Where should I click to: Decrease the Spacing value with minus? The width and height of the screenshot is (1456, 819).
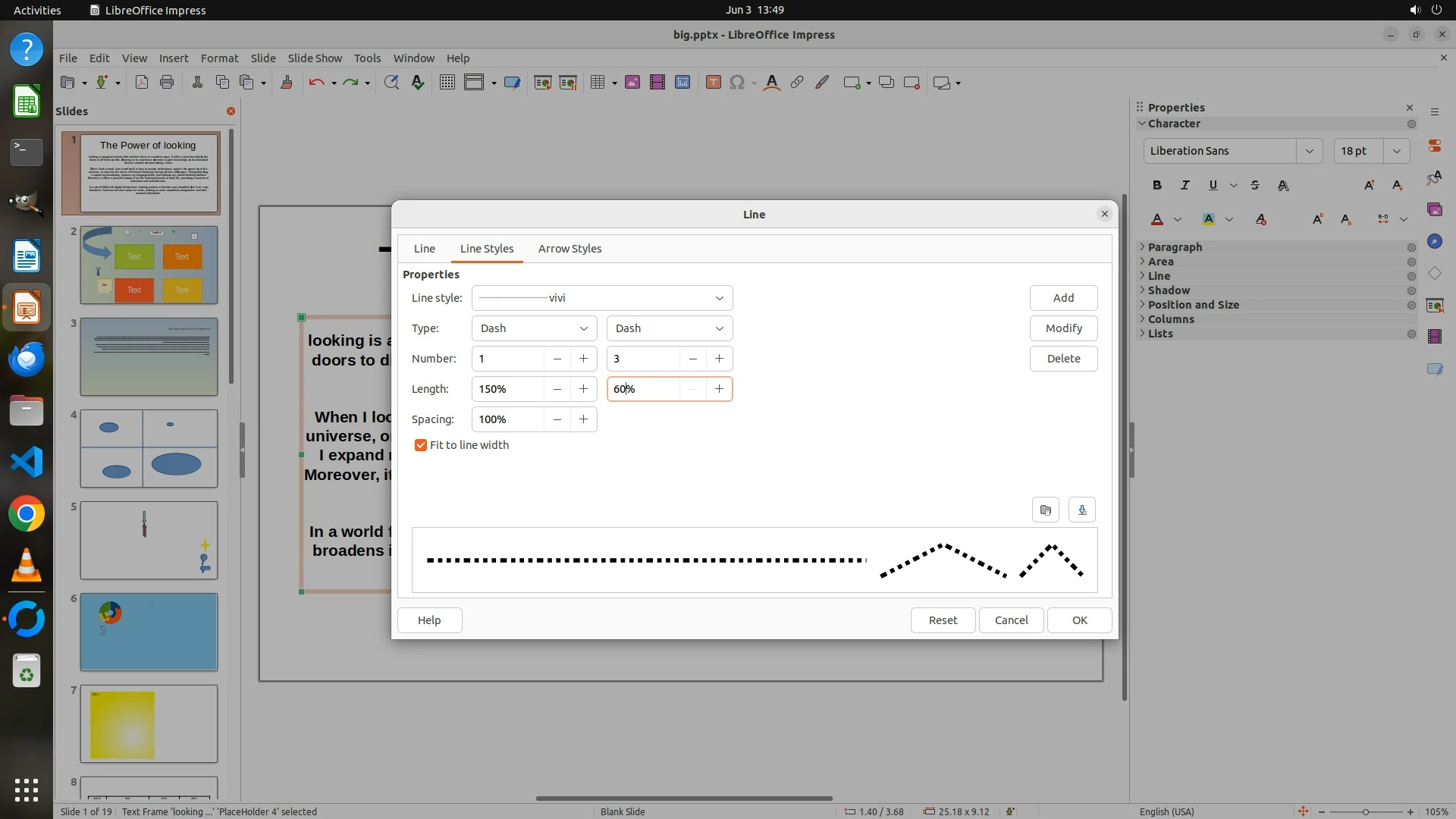(557, 419)
